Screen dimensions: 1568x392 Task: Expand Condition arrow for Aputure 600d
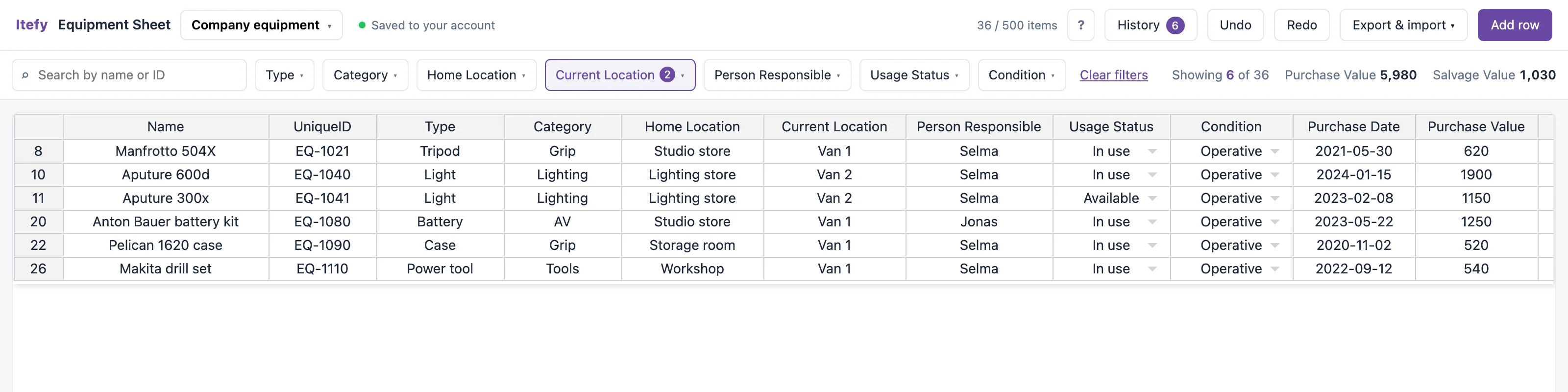click(1274, 175)
